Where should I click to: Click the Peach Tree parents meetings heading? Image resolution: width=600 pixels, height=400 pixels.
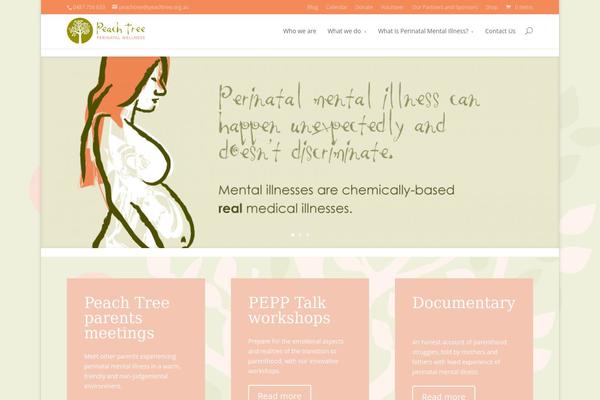(127, 317)
